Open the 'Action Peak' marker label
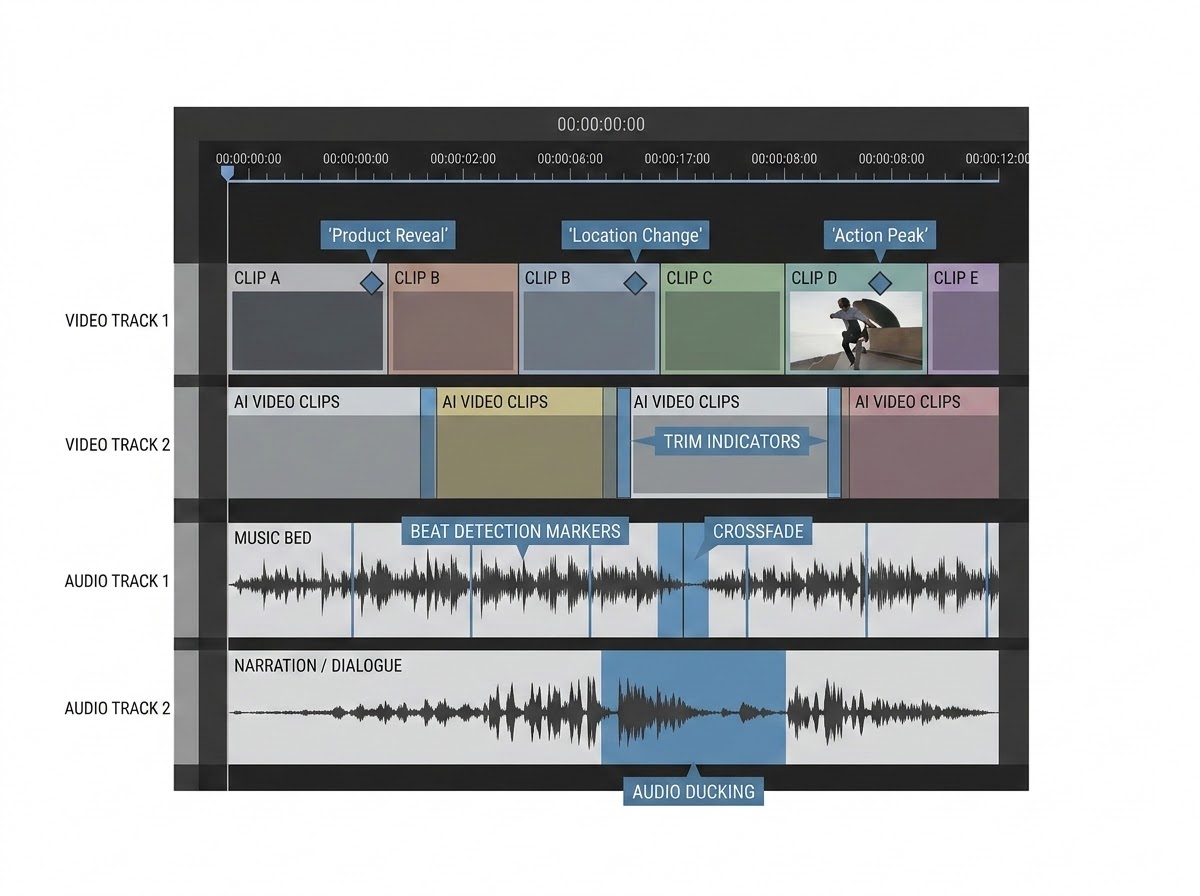This screenshot has width=1200, height=896. (x=880, y=236)
